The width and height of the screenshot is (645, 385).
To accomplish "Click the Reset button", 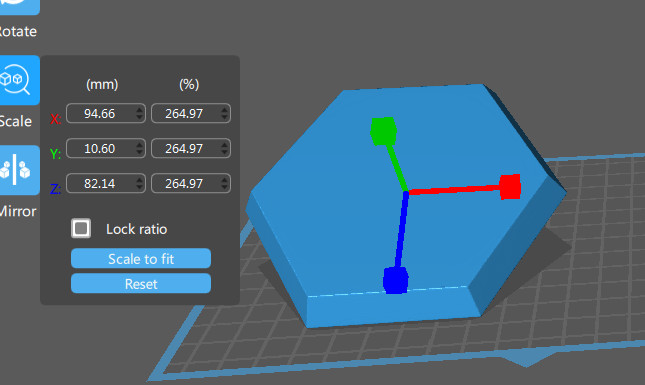I will point(141,284).
